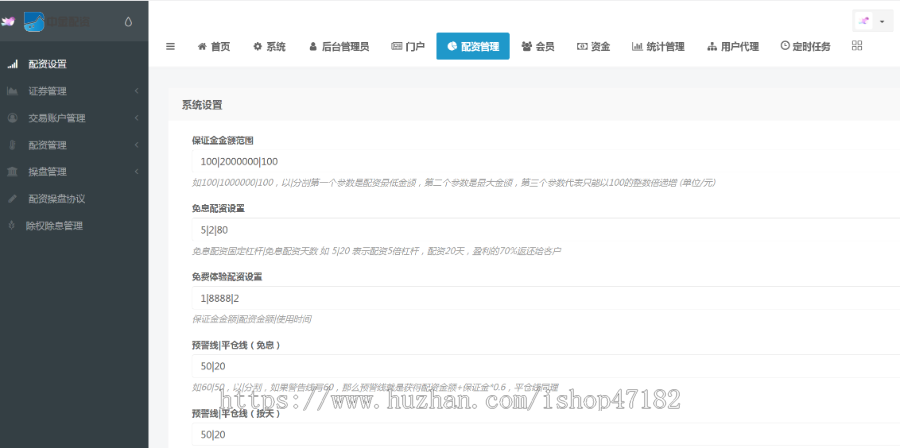This screenshot has height=448, width=900.
Task: Click the thermometer icon beside 配资管理 in sidebar
Action: [11, 145]
